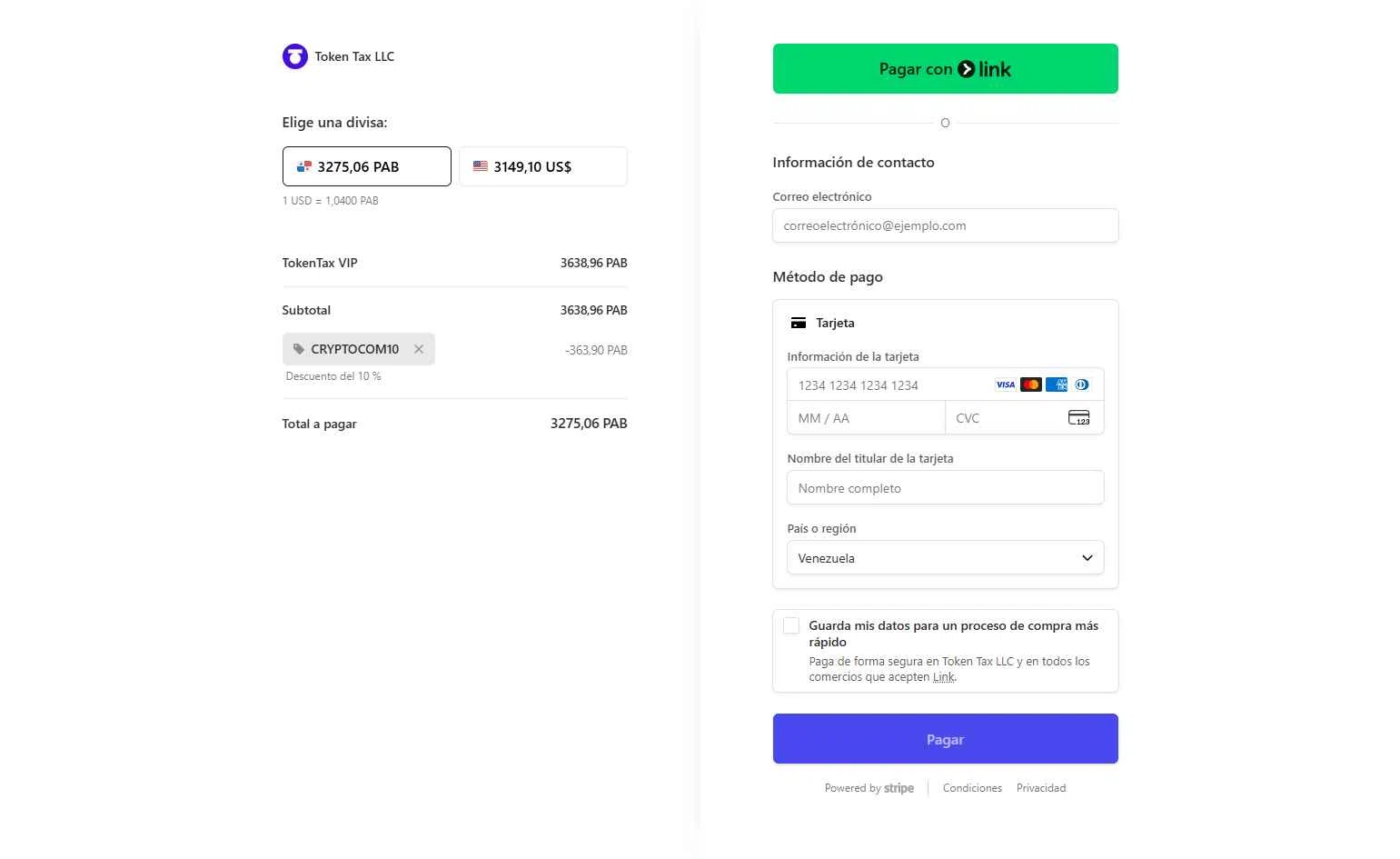Focus the card number field
The image size is (1400, 859).
point(946,385)
